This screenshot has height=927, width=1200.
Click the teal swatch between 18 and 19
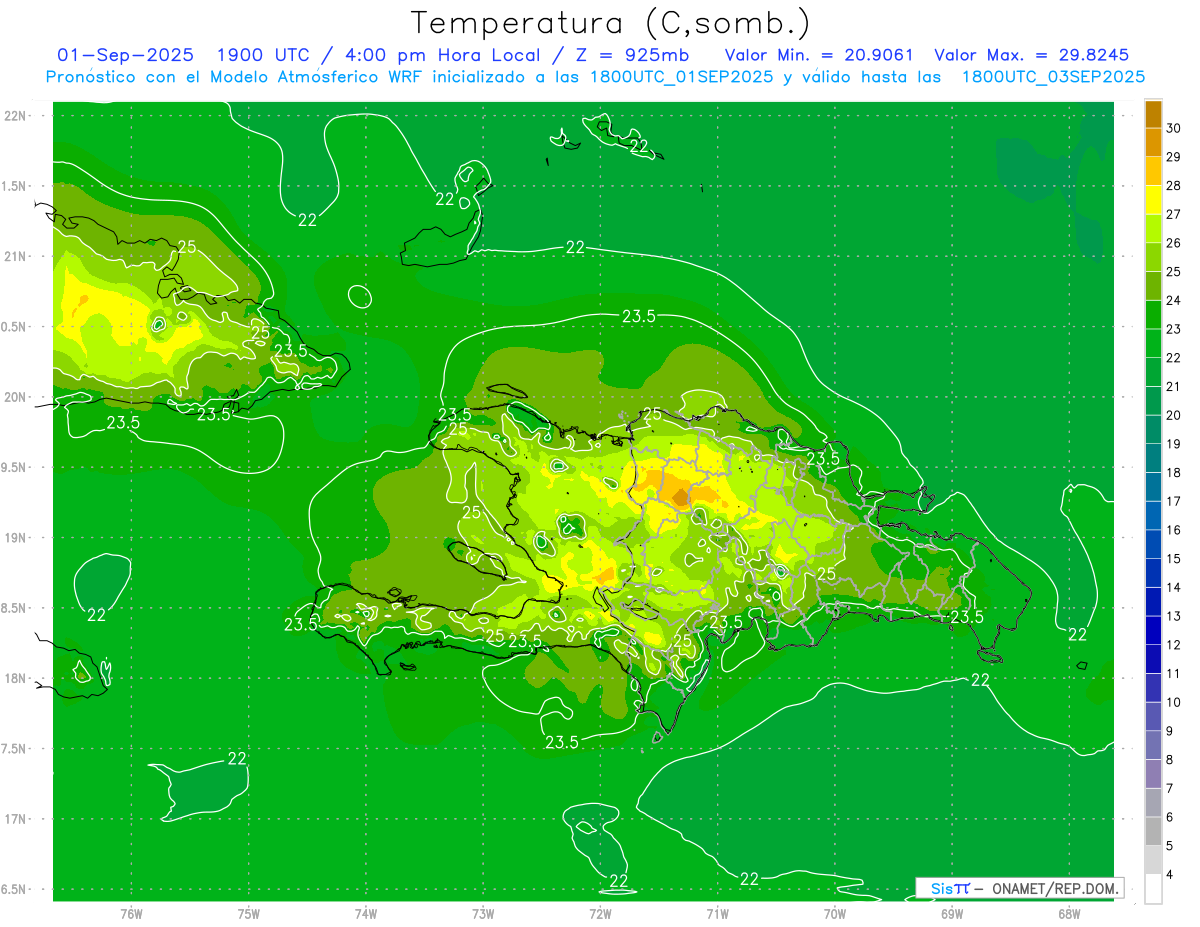click(x=1153, y=458)
